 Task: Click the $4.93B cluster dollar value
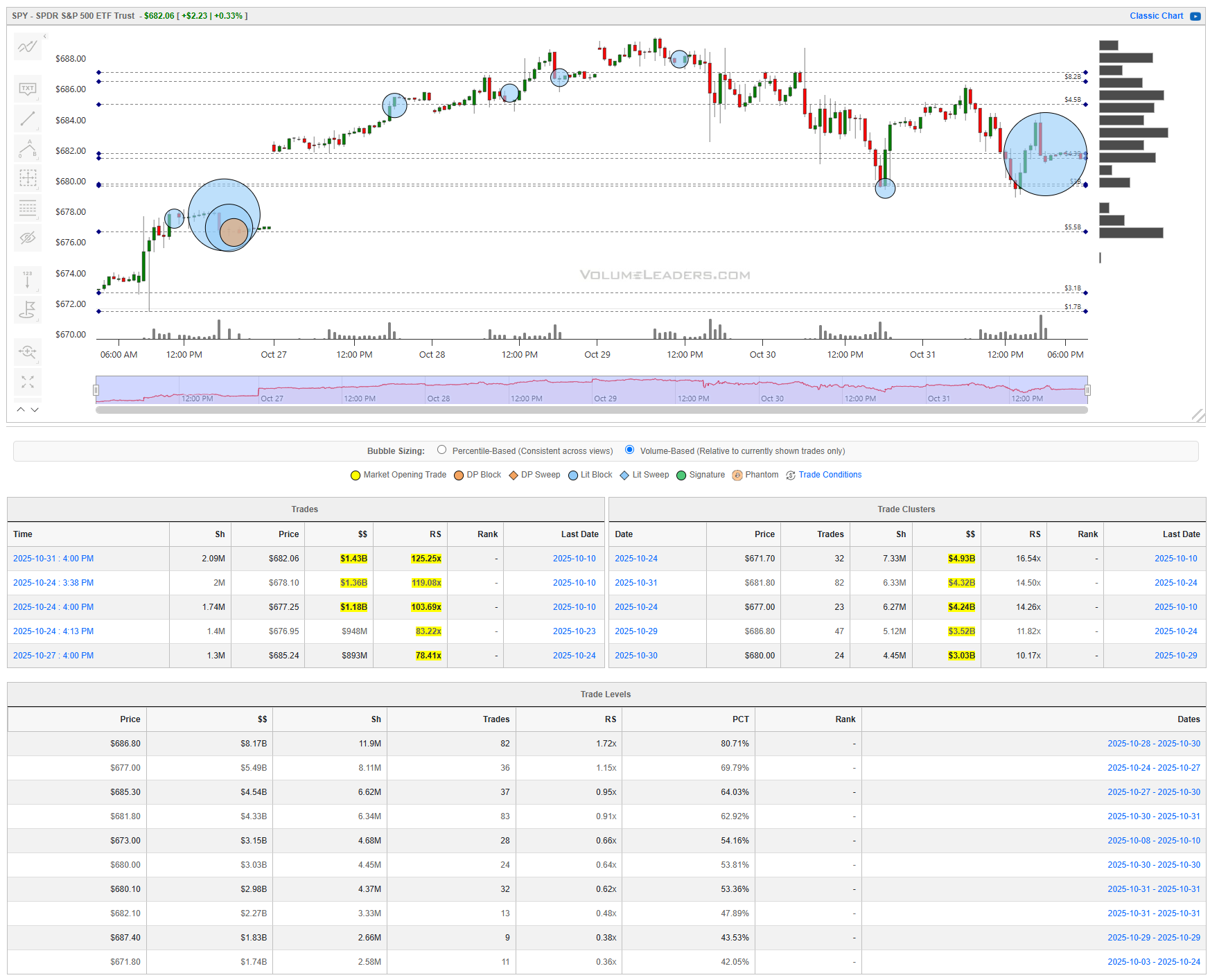(961, 559)
